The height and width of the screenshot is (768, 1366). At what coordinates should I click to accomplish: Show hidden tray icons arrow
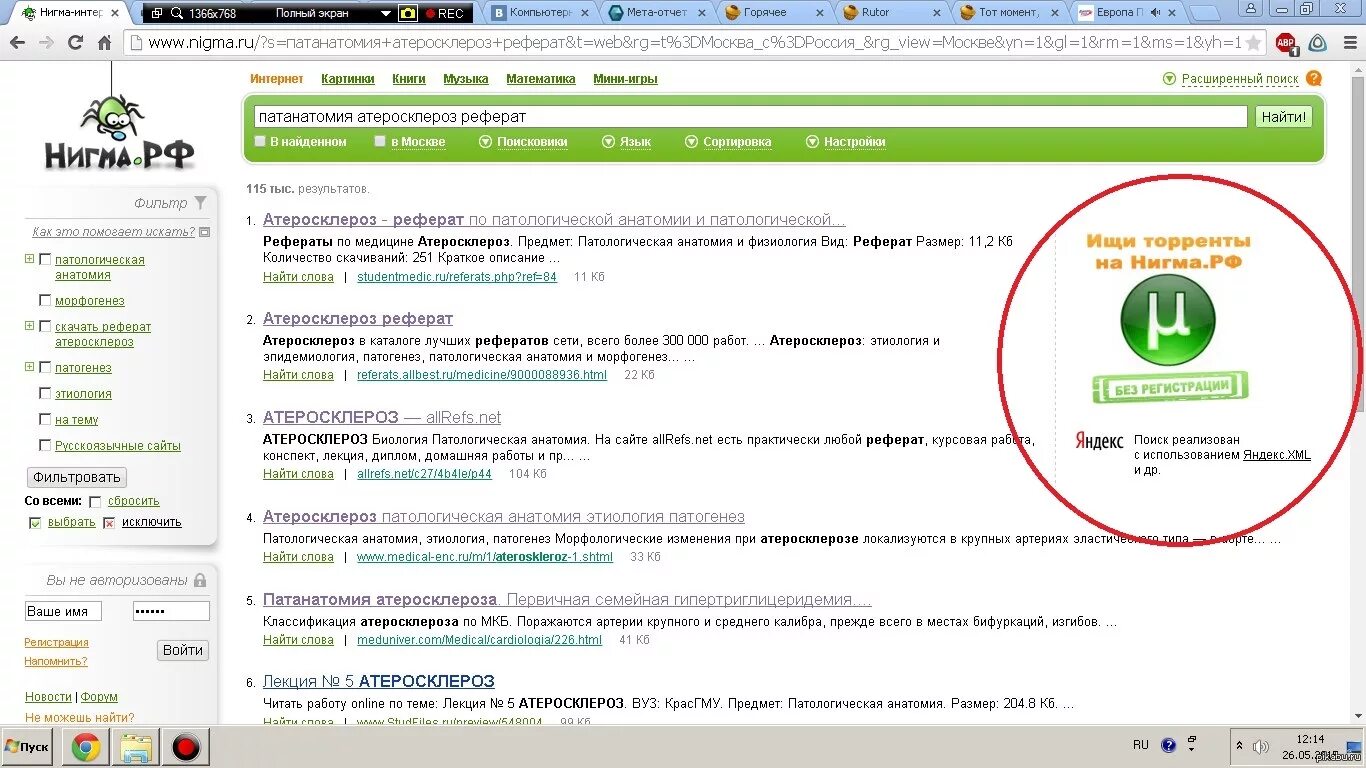click(1240, 746)
